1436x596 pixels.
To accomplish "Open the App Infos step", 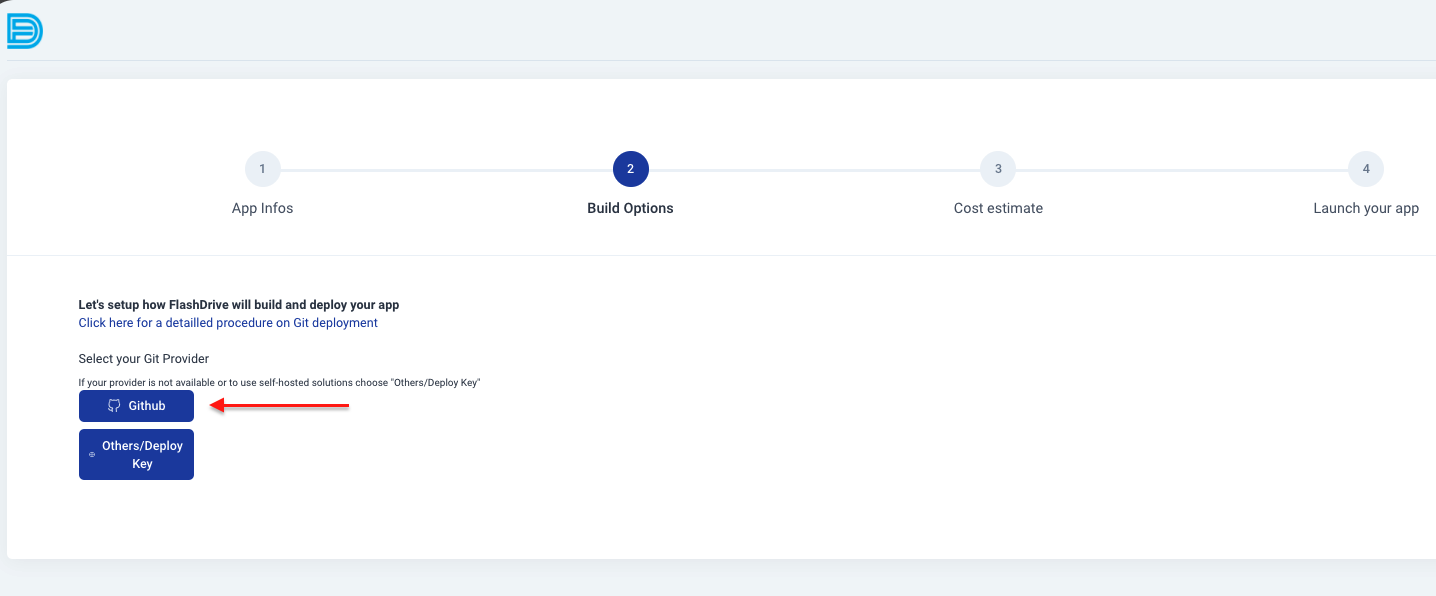I will [x=262, y=208].
